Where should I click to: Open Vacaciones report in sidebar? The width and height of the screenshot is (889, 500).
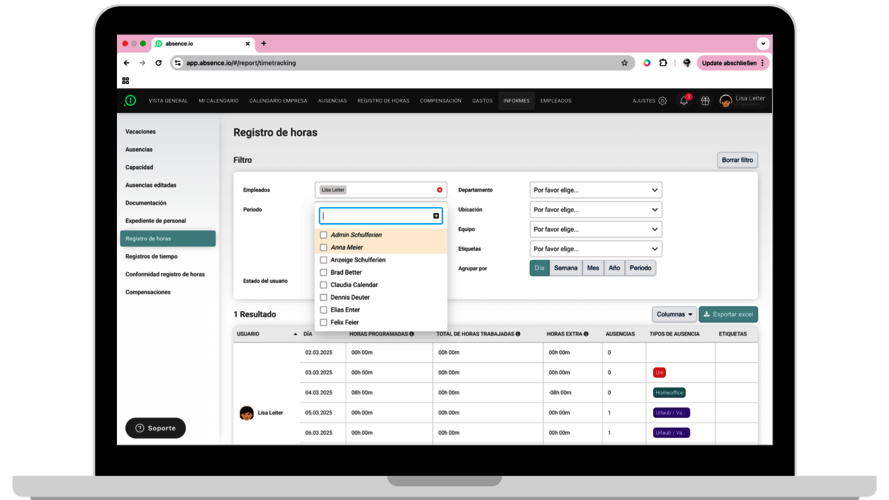[141, 132]
